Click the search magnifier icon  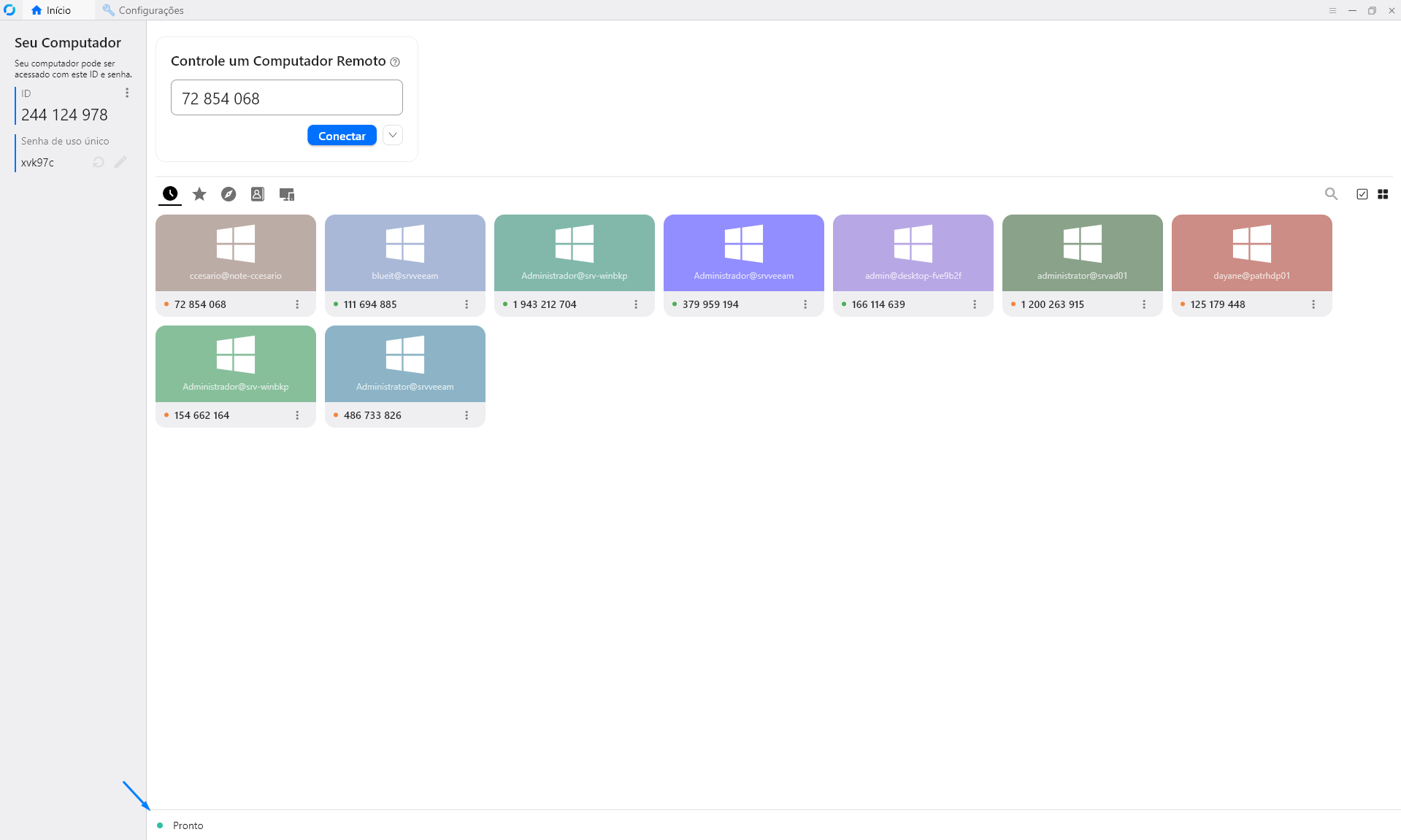tap(1331, 194)
